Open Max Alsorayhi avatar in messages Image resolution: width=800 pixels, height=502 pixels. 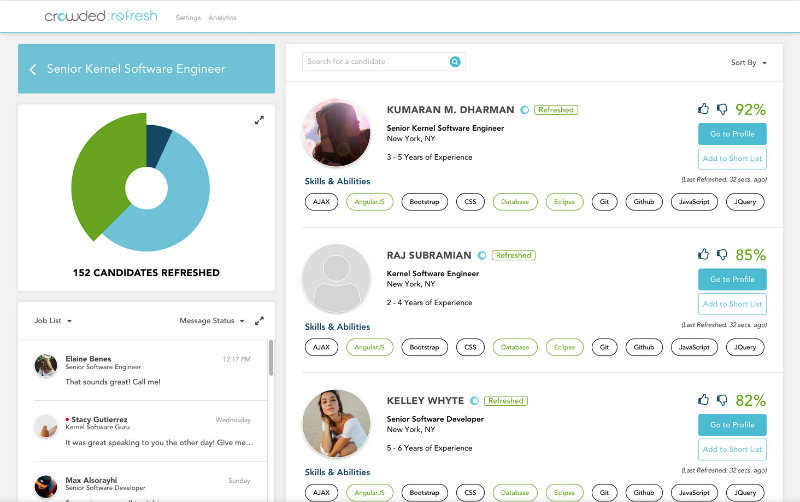(x=45, y=486)
